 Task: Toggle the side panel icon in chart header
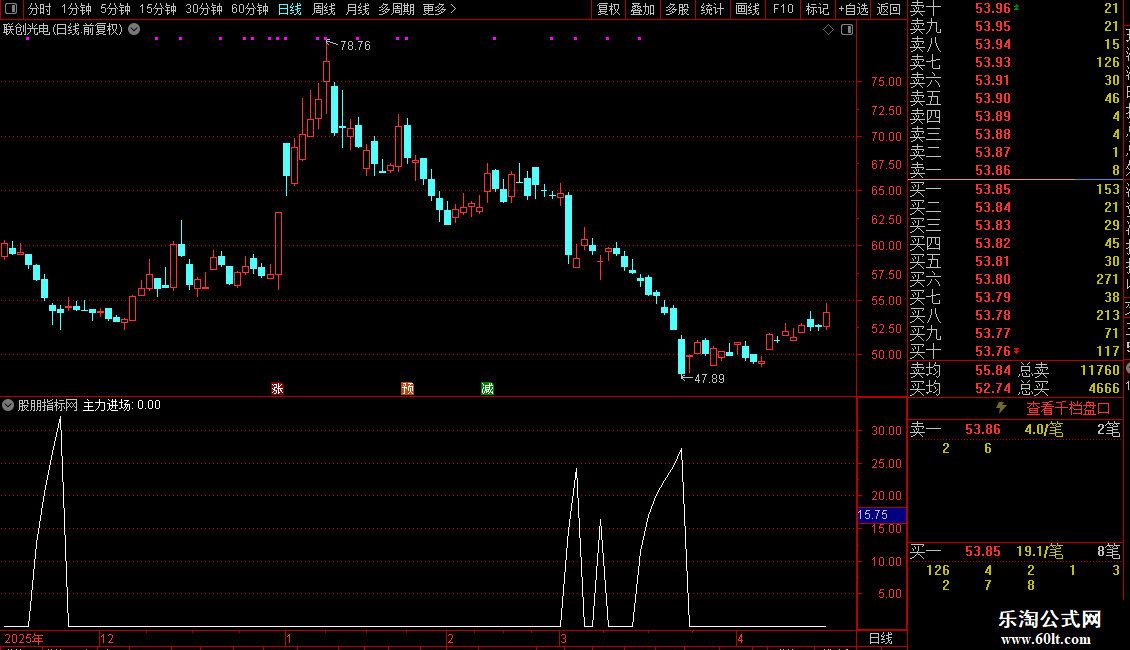pos(847,30)
